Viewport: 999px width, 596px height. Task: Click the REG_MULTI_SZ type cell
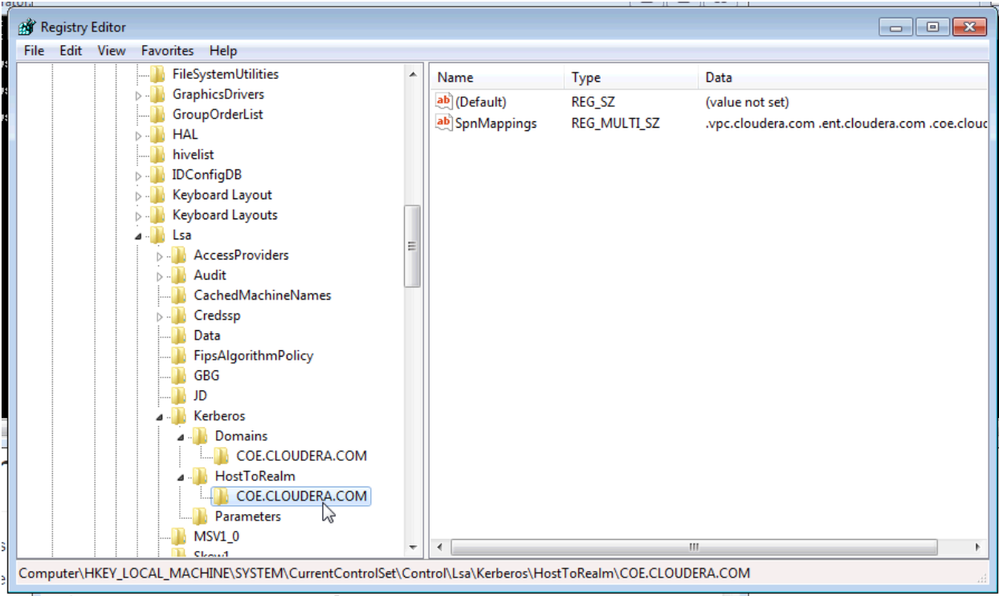pyautogui.click(x=615, y=123)
